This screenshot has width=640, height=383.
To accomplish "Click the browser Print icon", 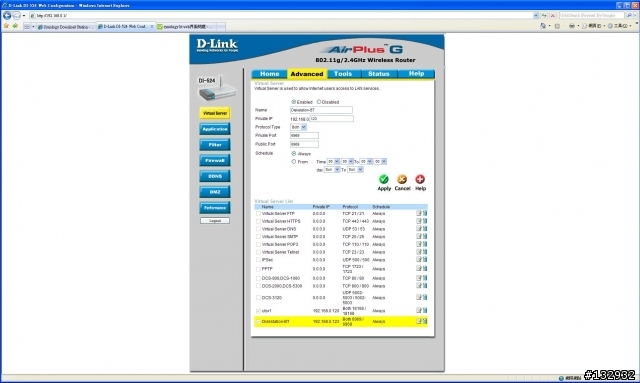I will pos(571,26).
